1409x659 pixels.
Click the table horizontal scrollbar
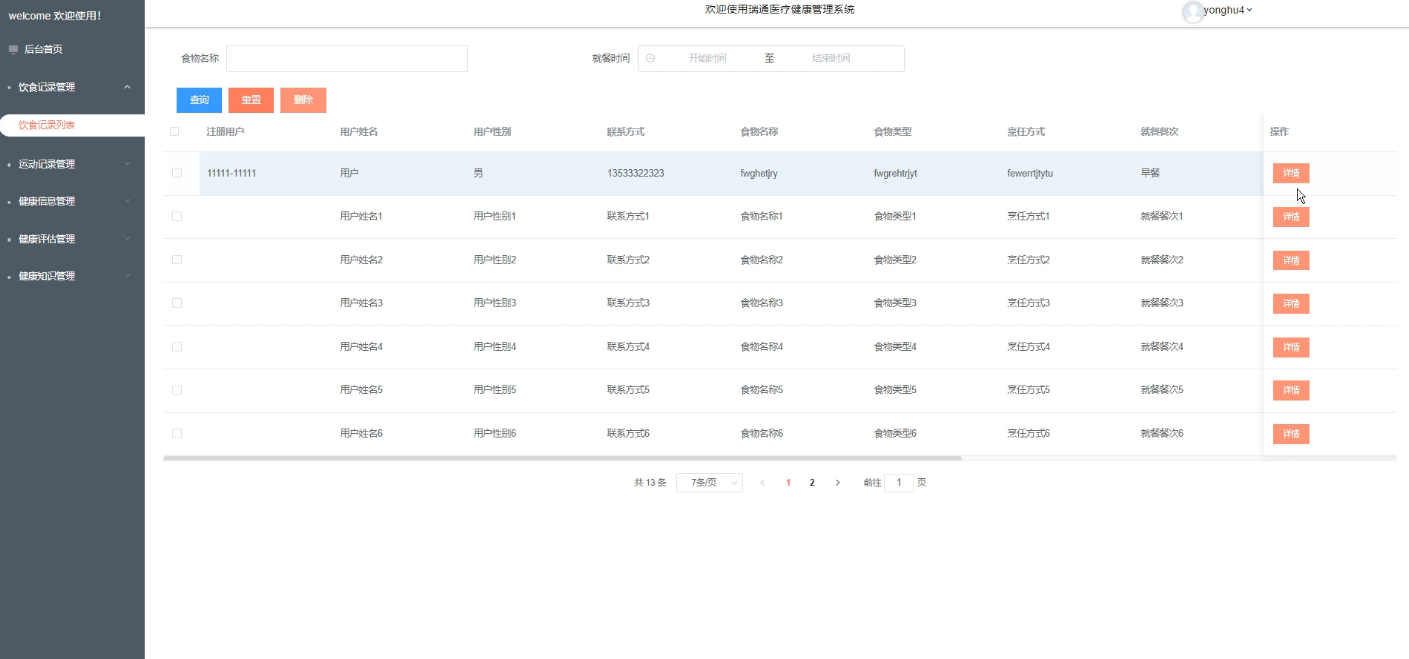pyautogui.click(x=562, y=458)
